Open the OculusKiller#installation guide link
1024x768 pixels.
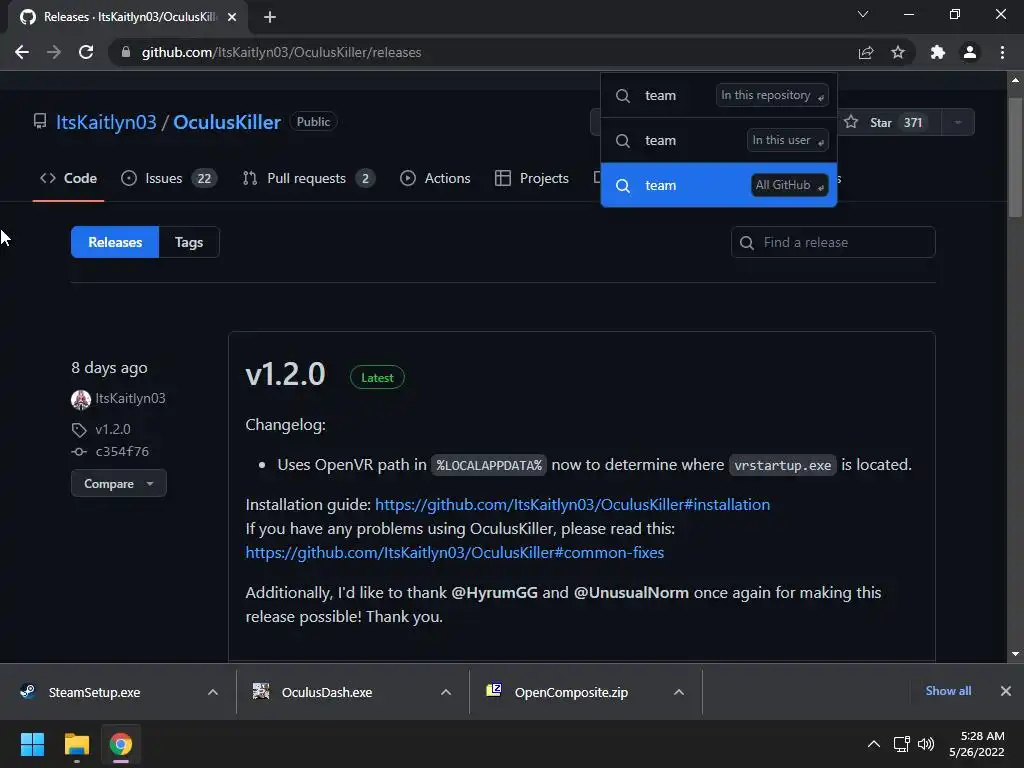572,505
